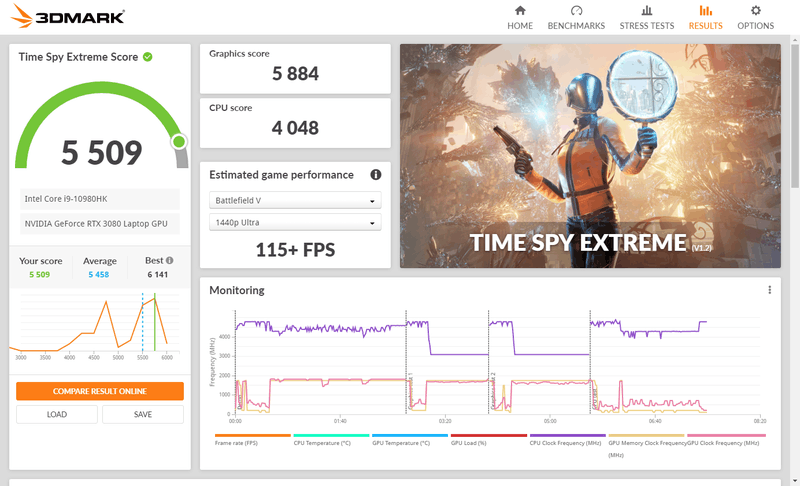Click the vertical scrollbar thumb

pos(795,116)
